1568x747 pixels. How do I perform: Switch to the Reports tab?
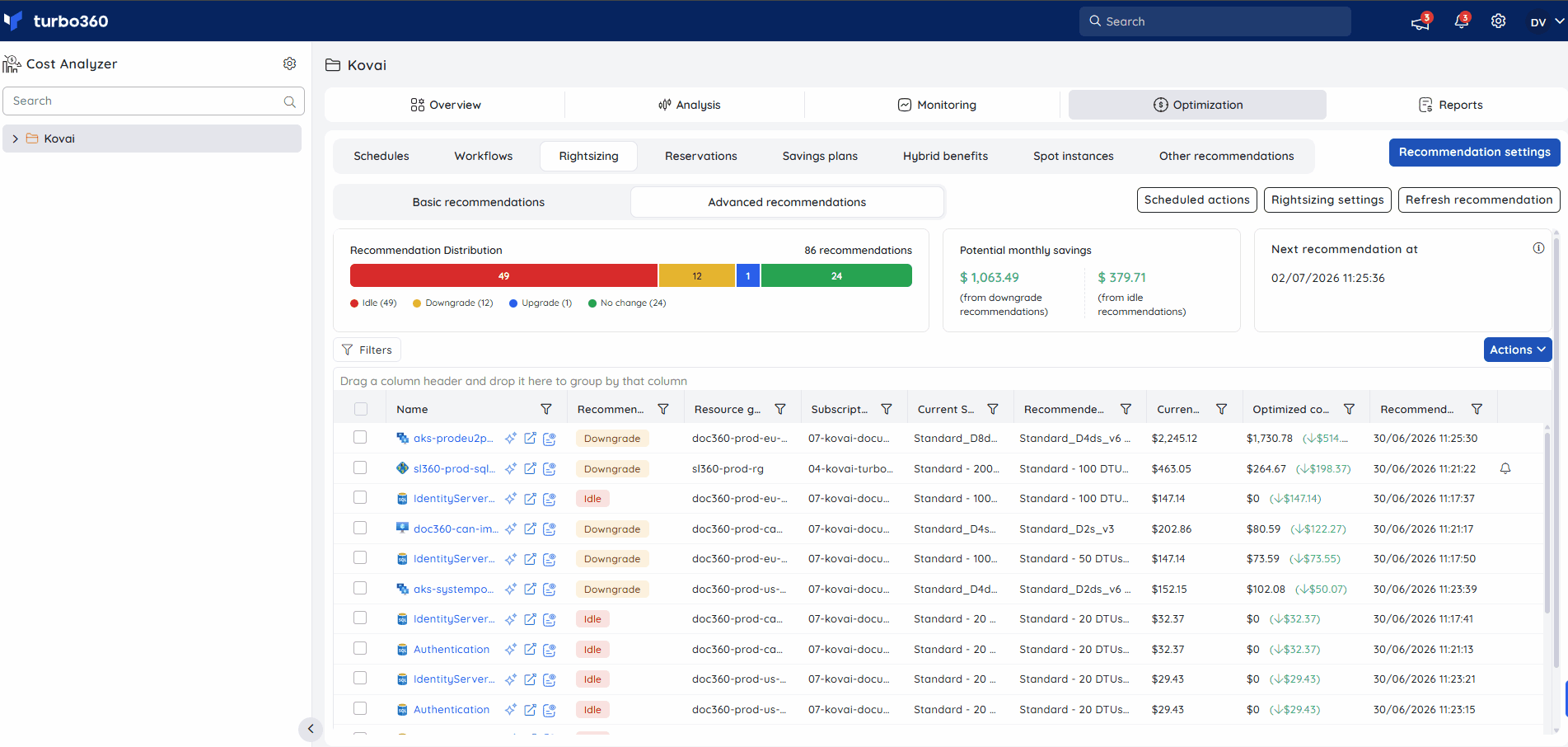click(1450, 105)
